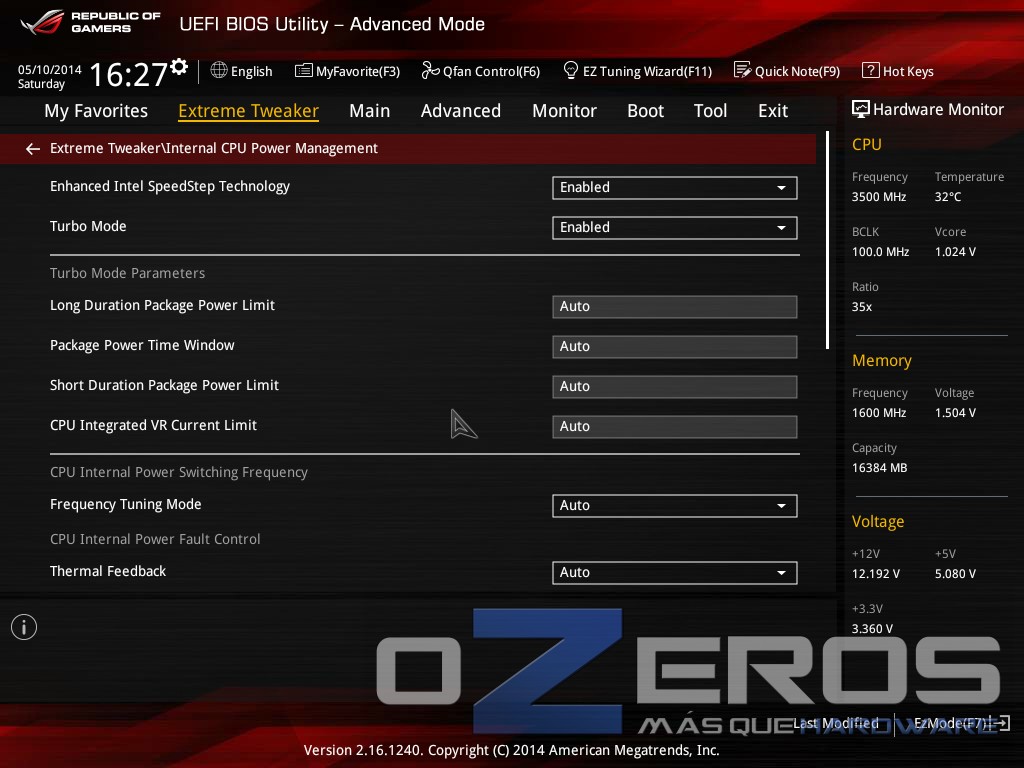Switch to the Monitor tab
The width and height of the screenshot is (1024, 768).
pyautogui.click(x=564, y=111)
